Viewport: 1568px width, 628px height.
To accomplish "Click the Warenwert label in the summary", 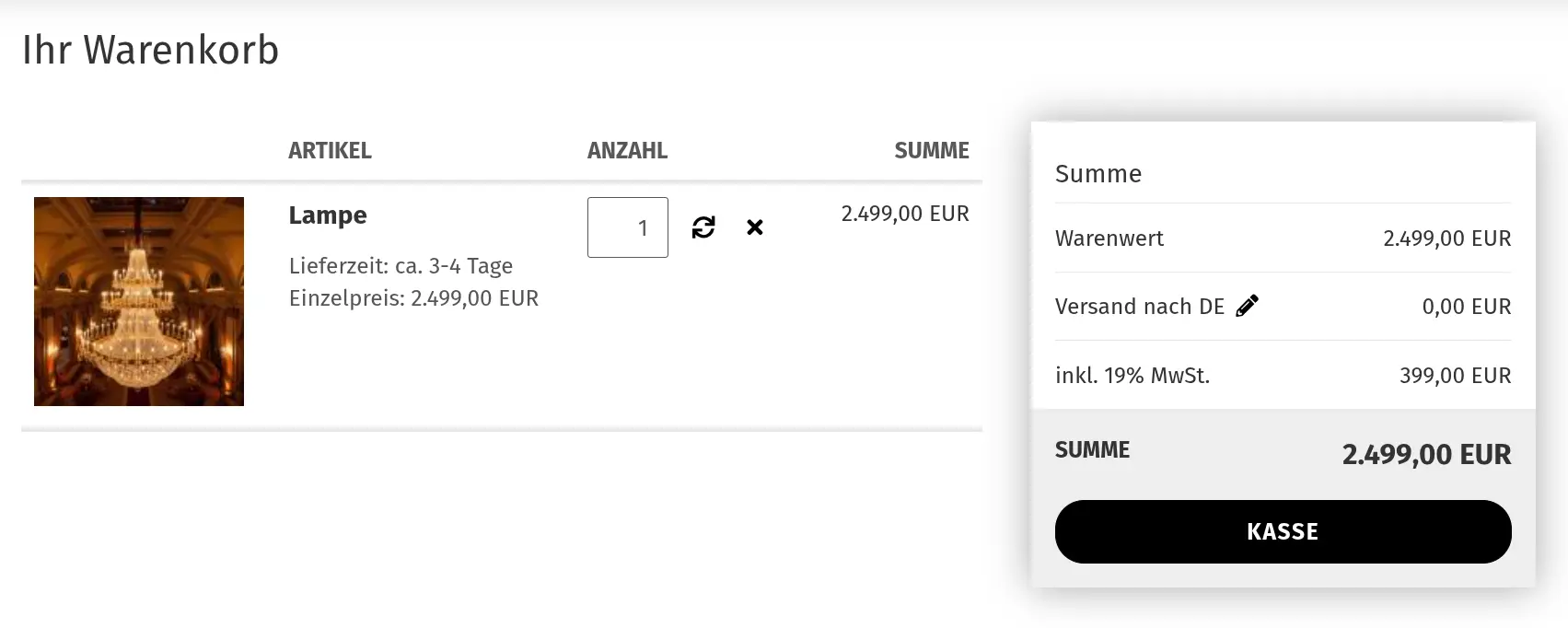I will coord(1109,238).
